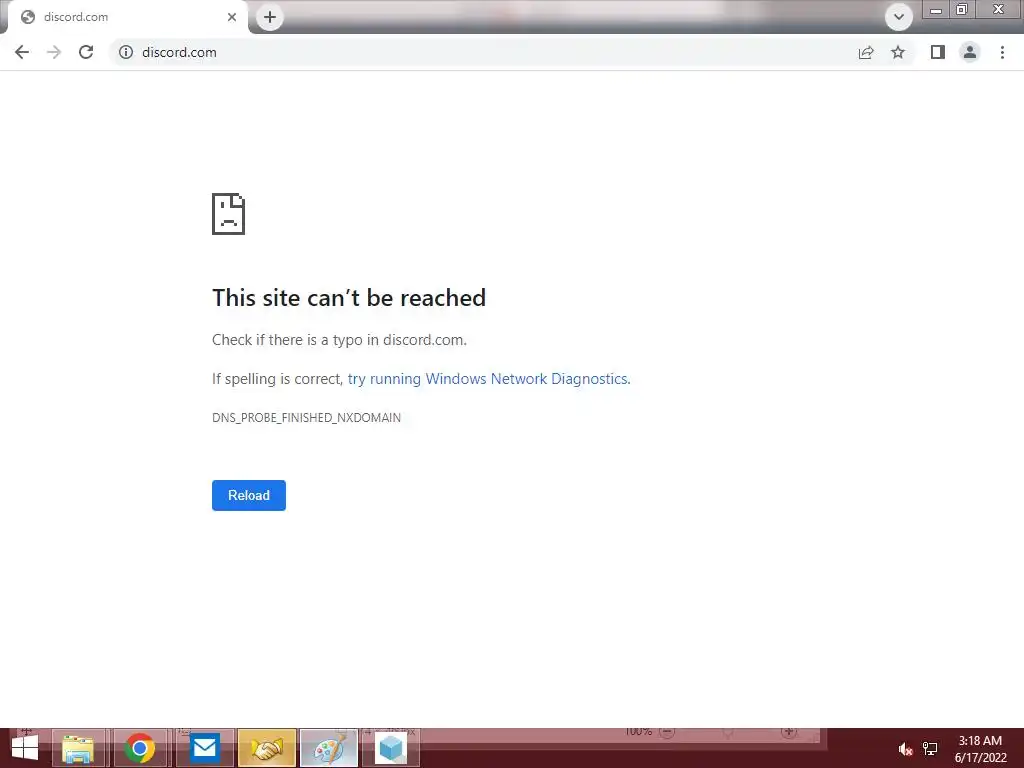Click the muted volume tray icon
Viewport: 1024px width, 768px height.
pos(905,749)
